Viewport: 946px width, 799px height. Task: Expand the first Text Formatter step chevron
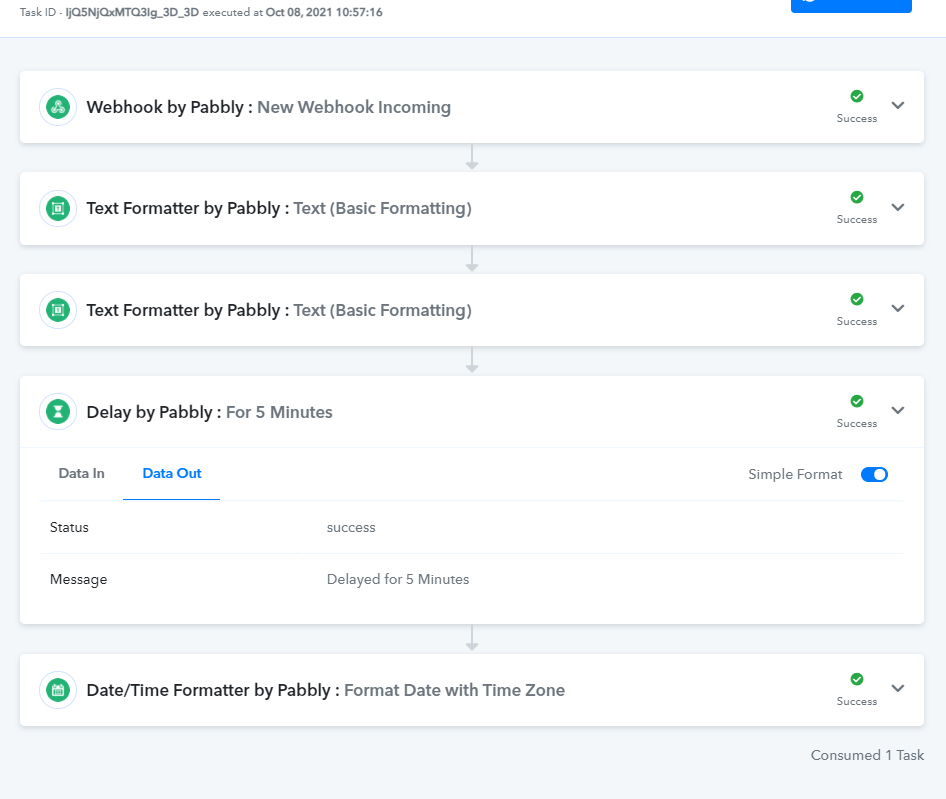[898, 207]
